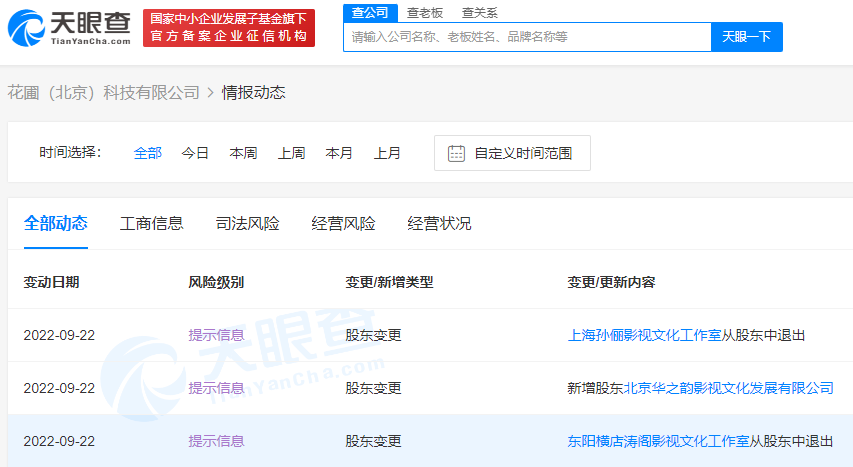The image size is (853, 467).
Task: Click 提示信息 in the 北京华之韵 row
Action: tap(216, 388)
